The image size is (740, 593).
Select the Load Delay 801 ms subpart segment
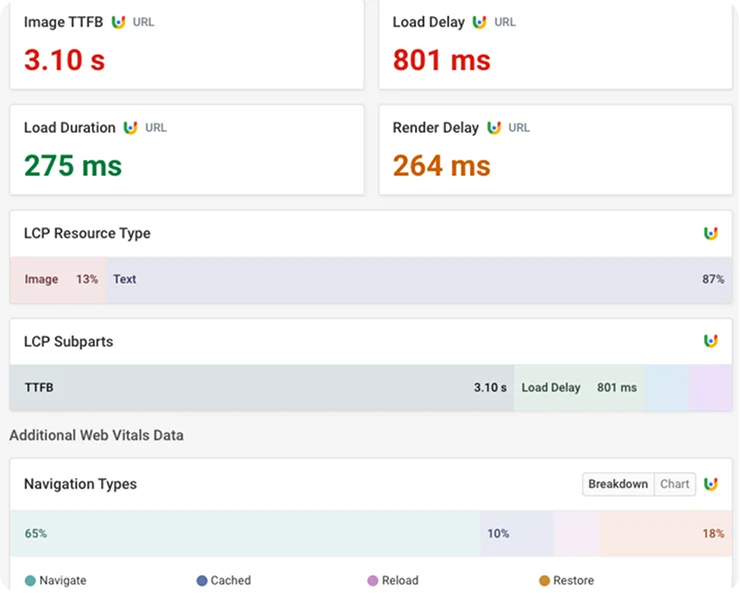pos(579,387)
